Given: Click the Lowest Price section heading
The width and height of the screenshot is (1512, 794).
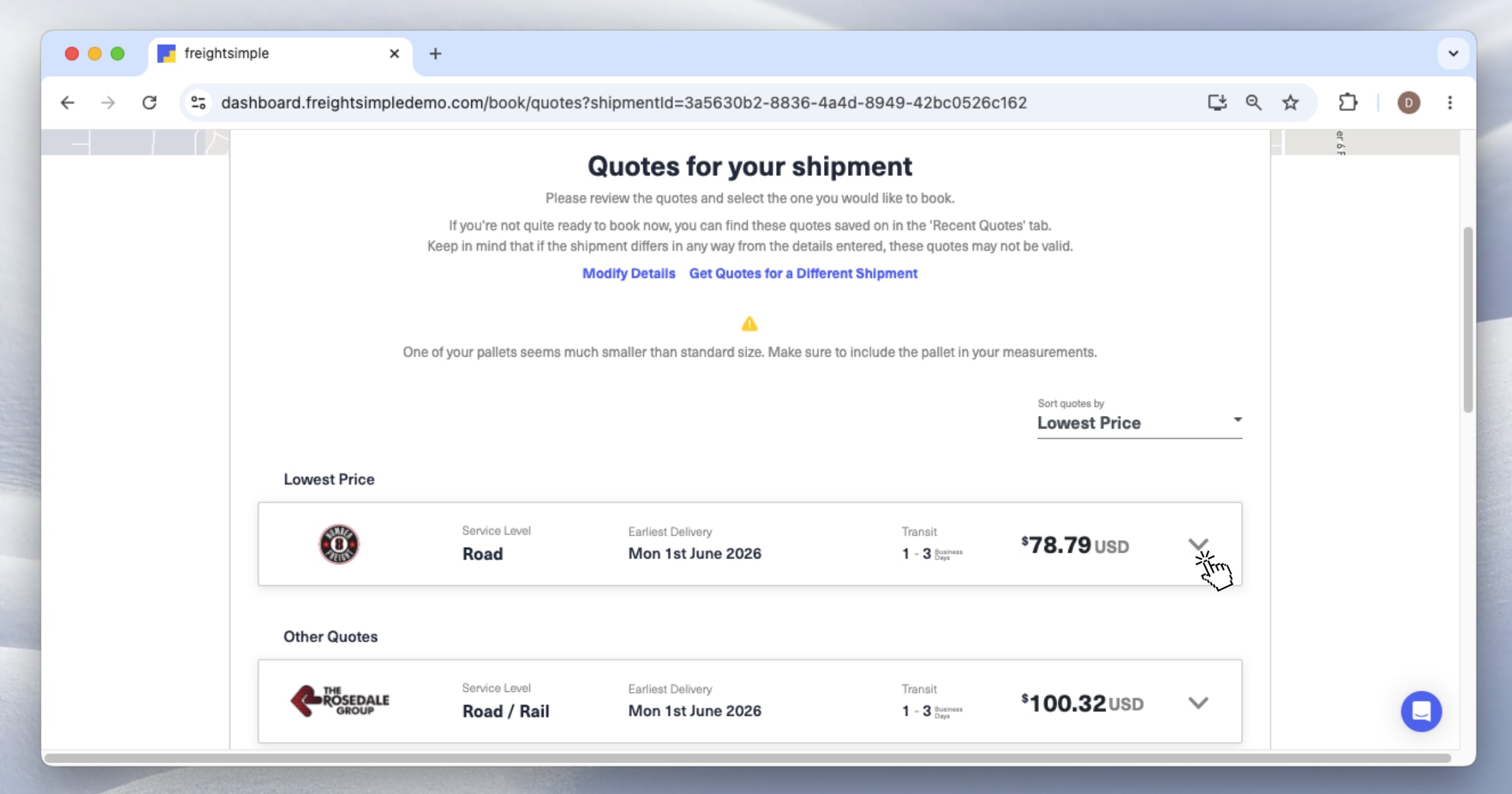Looking at the screenshot, I should point(329,479).
